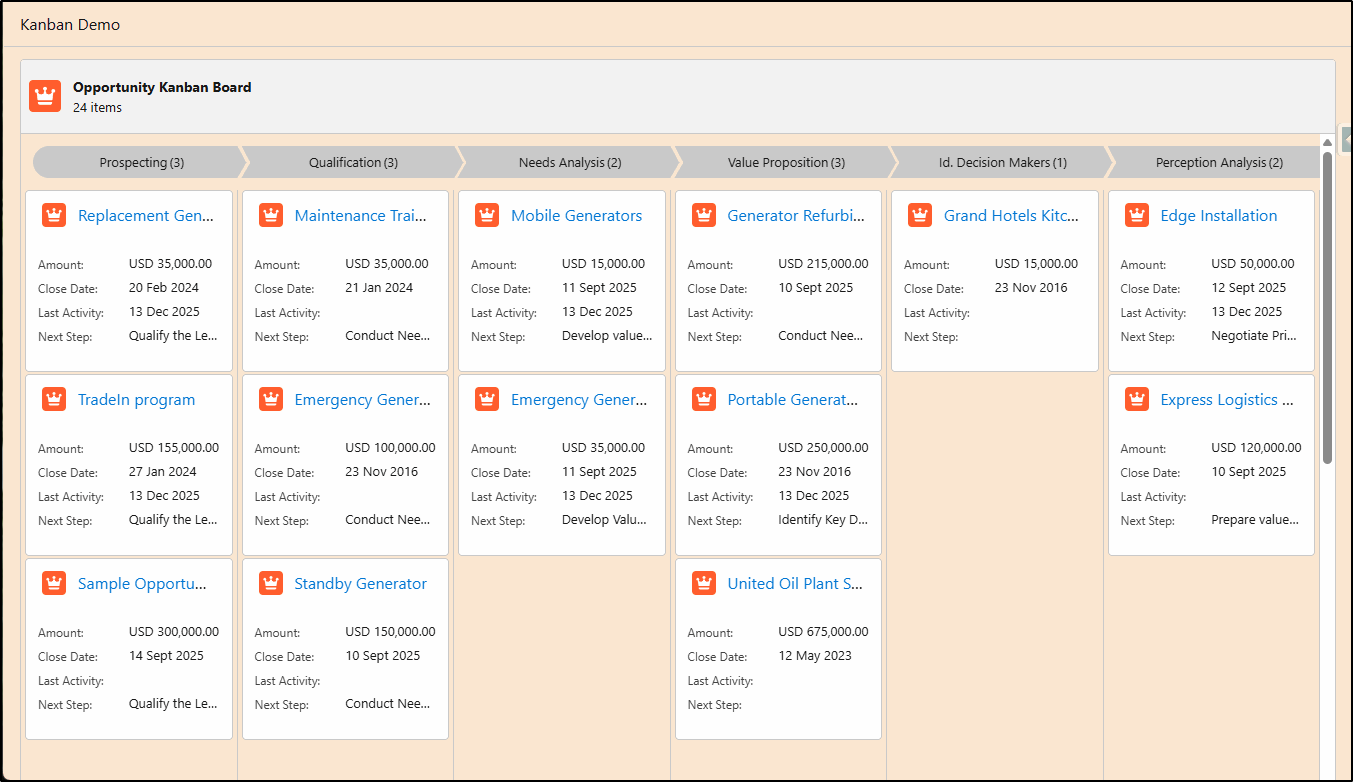1353x782 pixels.
Task: Select the Id. Decision Makers (1) stage
Action: [1002, 162]
